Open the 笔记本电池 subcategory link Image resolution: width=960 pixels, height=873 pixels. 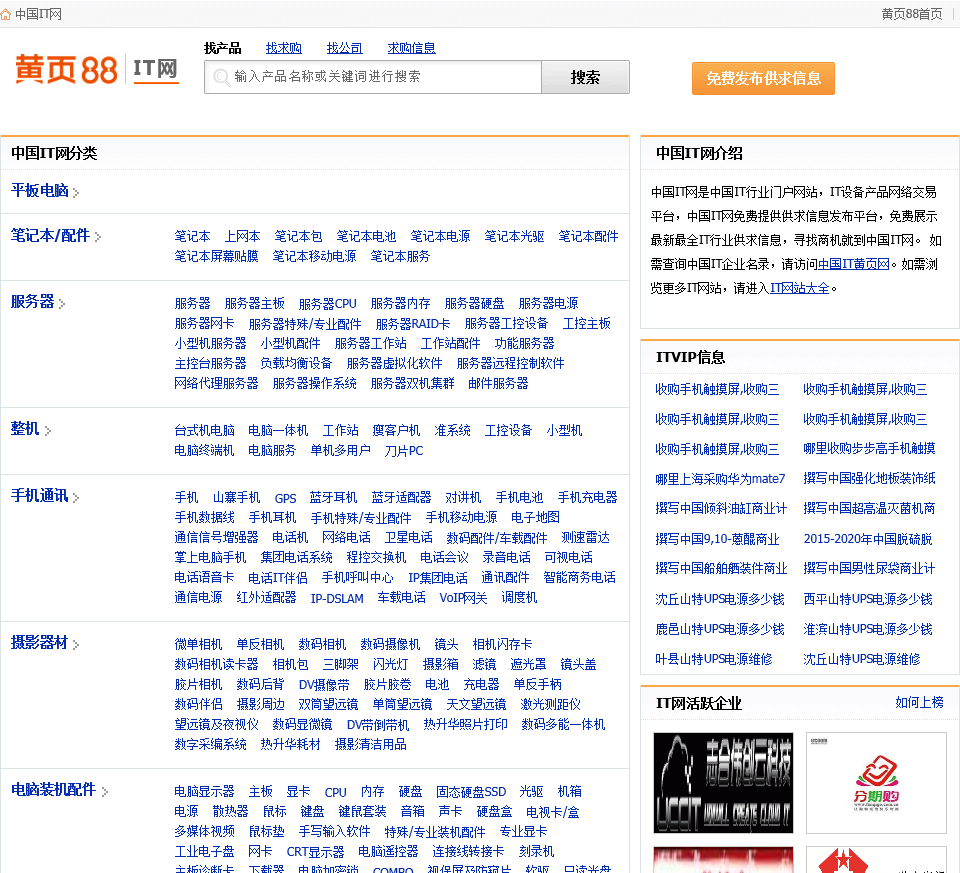[366, 236]
